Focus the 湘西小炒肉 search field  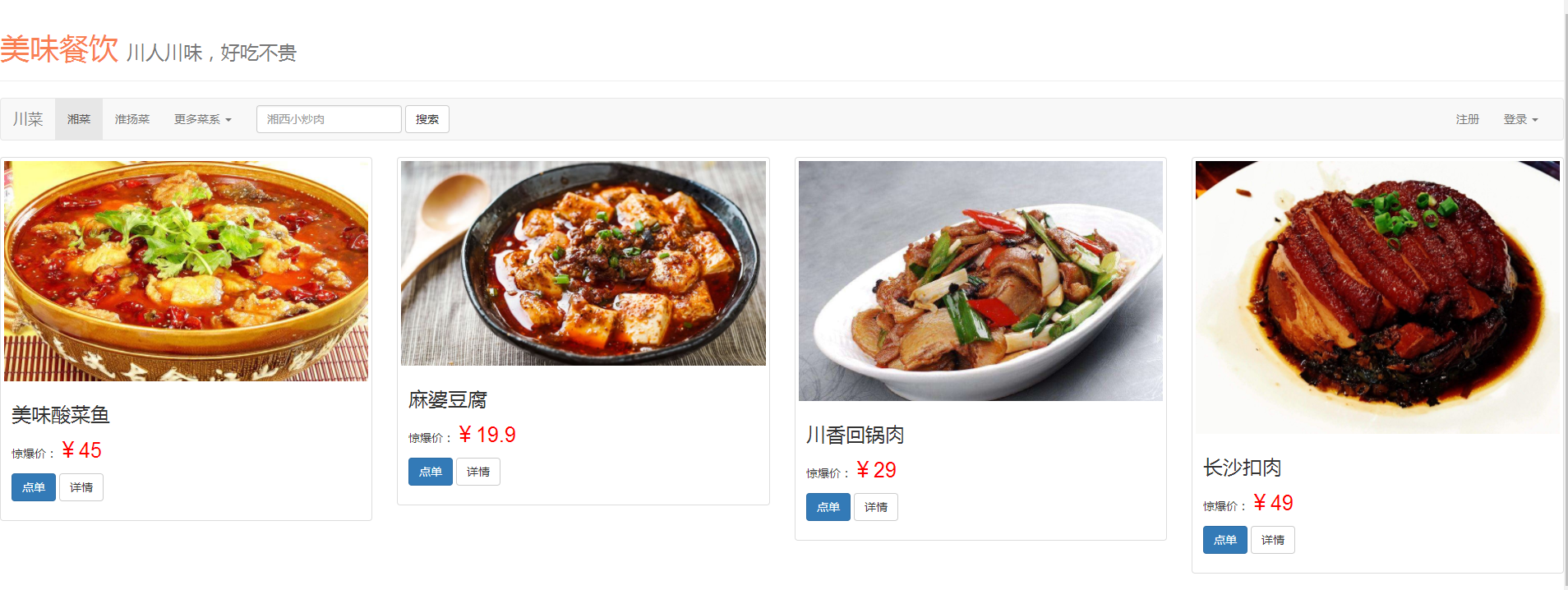pos(329,119)
